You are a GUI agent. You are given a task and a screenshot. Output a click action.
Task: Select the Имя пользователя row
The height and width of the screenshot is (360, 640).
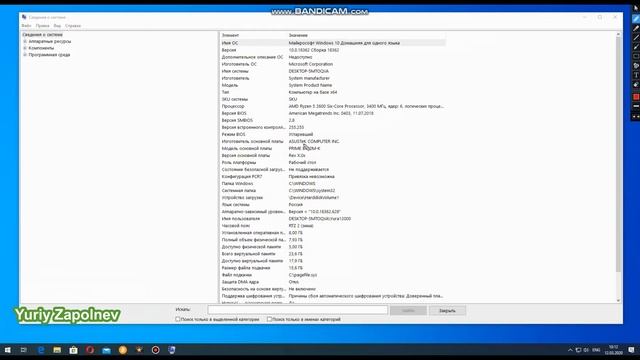coord(333,219)
